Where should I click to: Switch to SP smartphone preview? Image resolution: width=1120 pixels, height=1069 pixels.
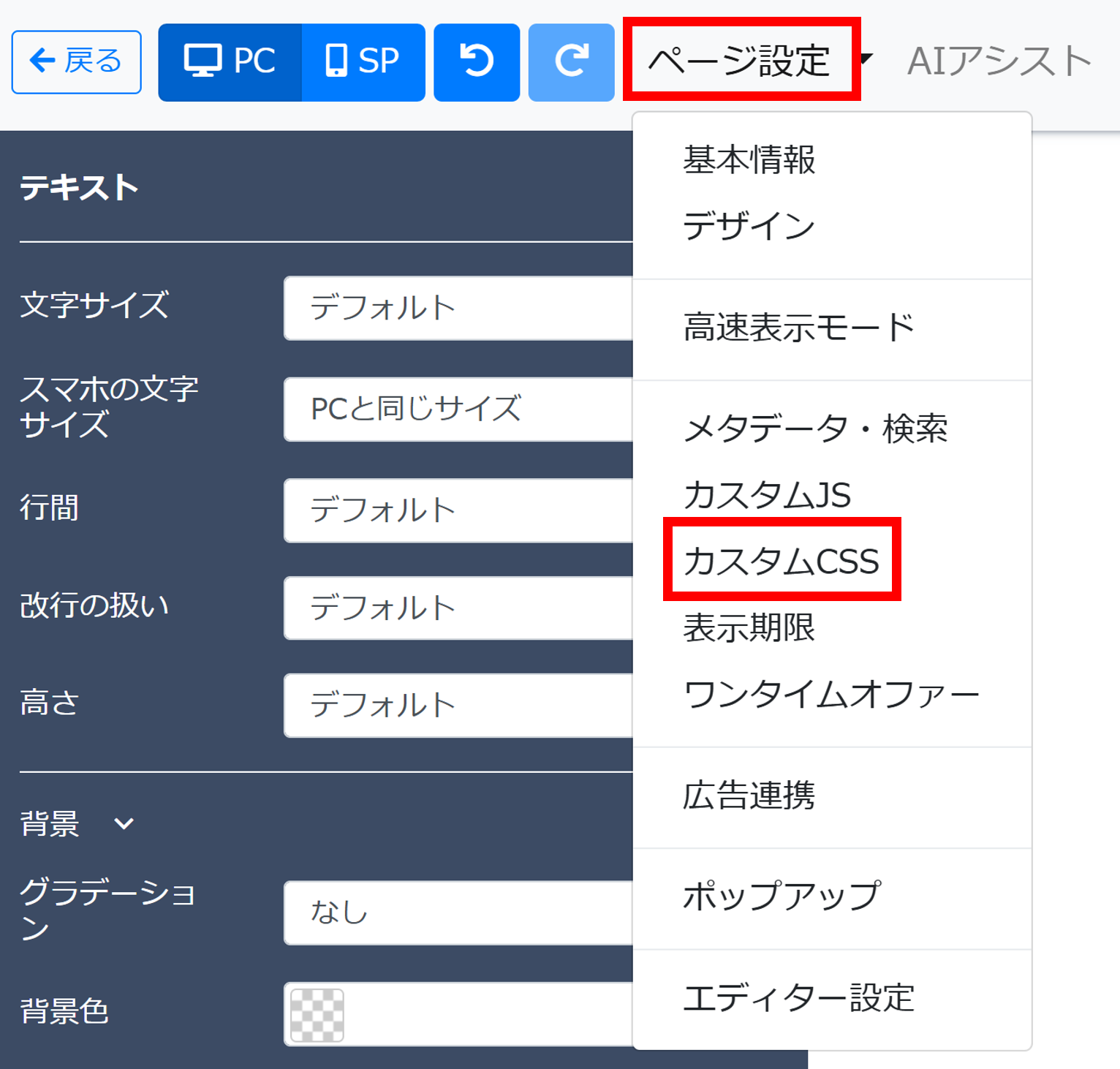(363, 61)
